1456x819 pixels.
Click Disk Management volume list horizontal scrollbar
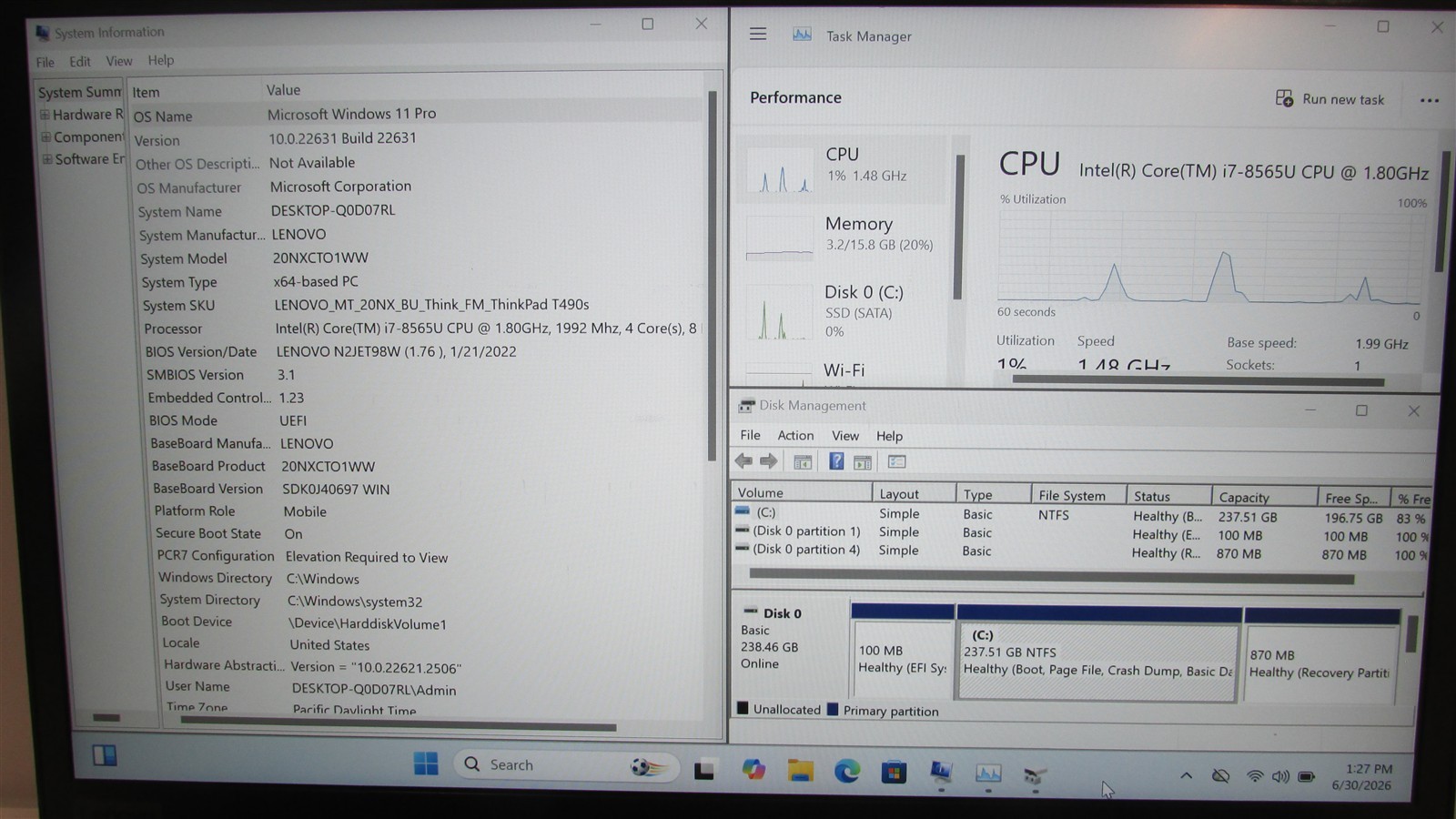tap(1051, 576)
